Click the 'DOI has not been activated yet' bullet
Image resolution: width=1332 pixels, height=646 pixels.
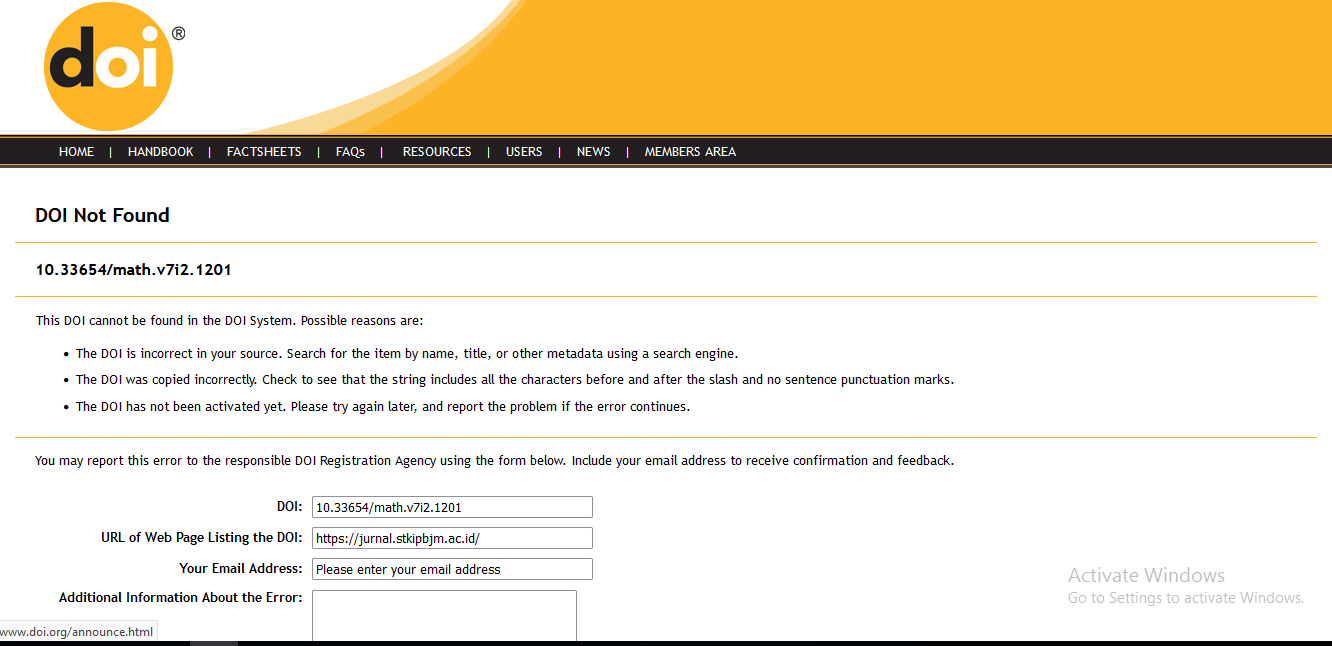click(x=383, y=407)
